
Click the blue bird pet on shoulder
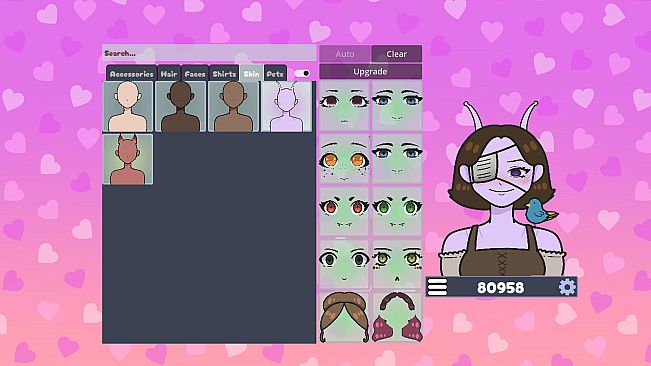540,211
